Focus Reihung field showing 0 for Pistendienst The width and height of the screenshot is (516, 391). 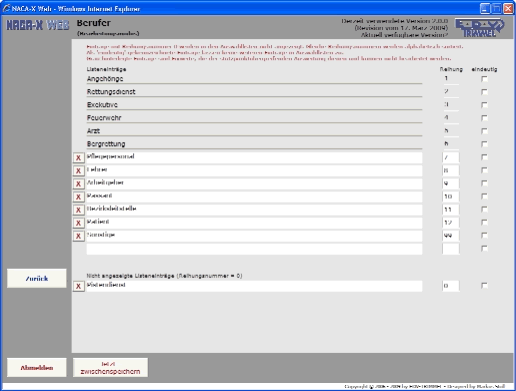[451, 286]
